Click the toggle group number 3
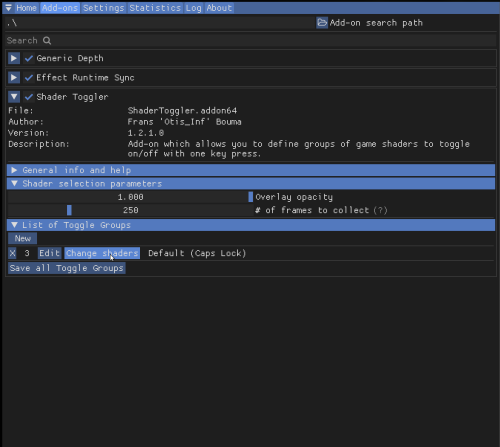Viewport: 500px width, 447px height. (27, 253)
